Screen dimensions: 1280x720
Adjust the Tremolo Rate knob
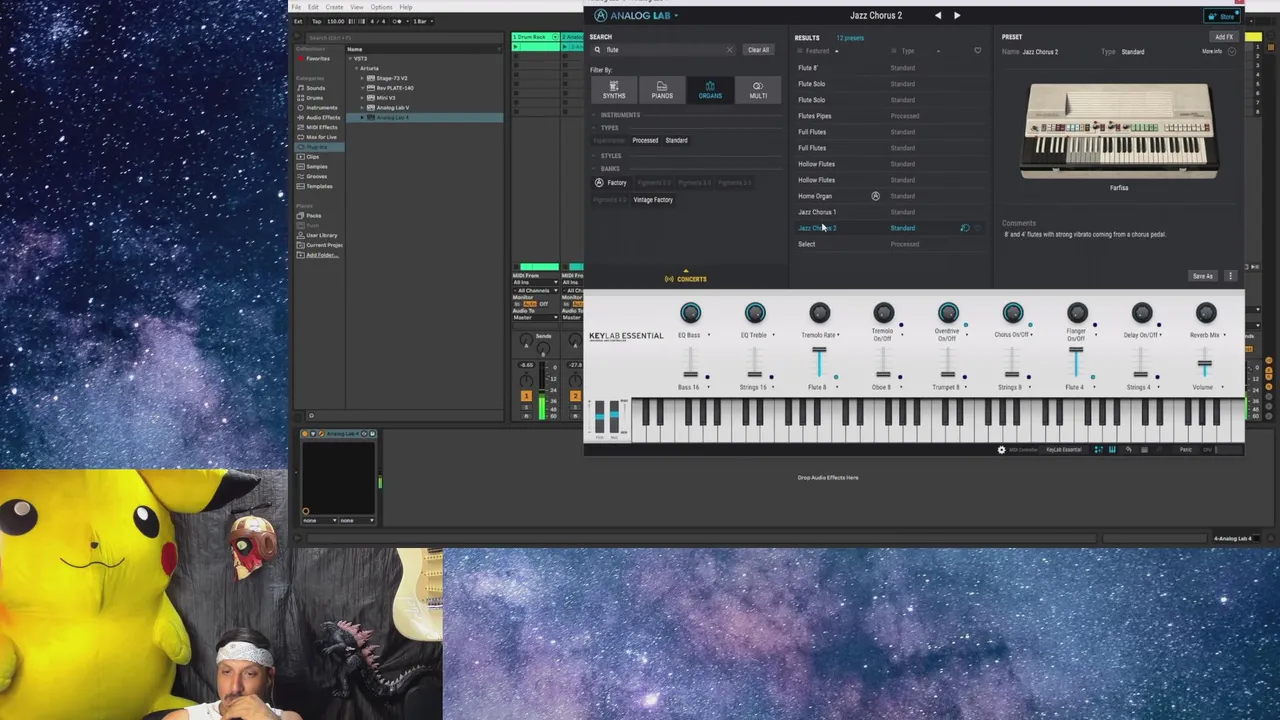coord(819,314)
